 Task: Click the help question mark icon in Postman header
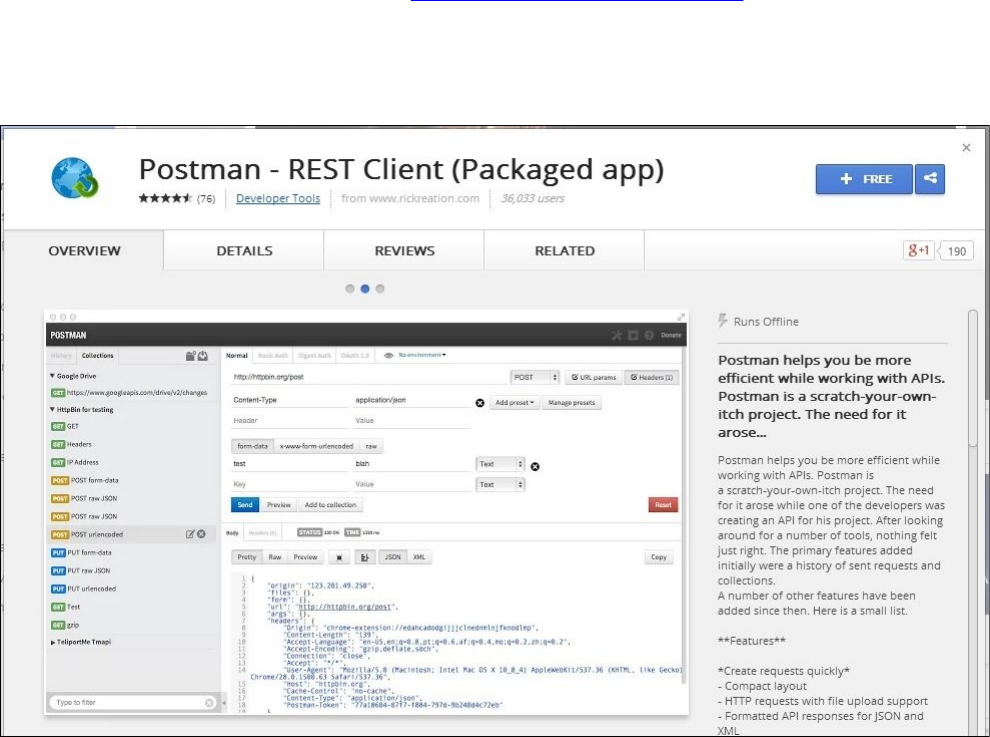click(x=648, y=335)
